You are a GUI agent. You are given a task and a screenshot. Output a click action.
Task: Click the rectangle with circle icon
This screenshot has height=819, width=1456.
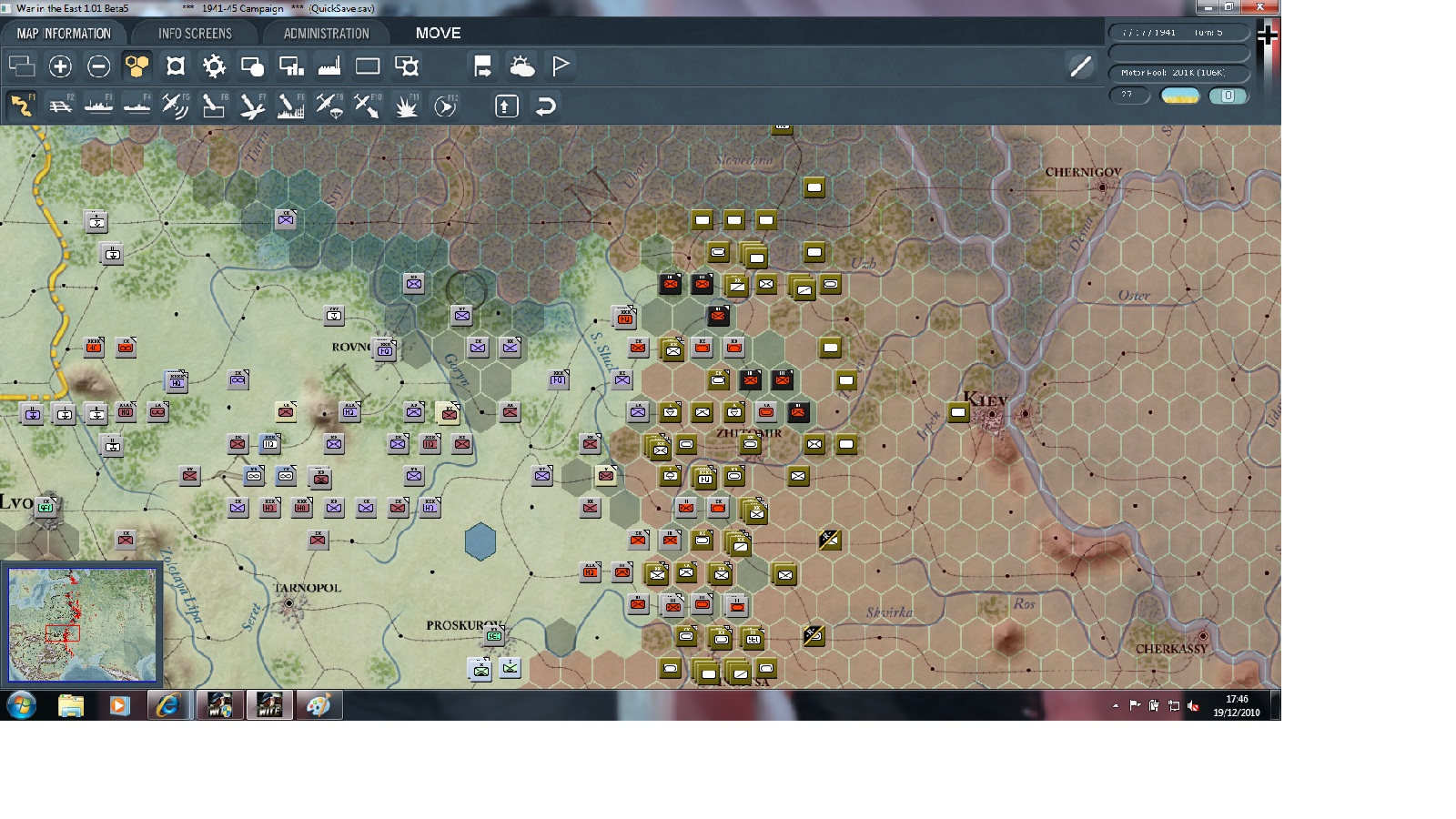click(x=252, y=66)
